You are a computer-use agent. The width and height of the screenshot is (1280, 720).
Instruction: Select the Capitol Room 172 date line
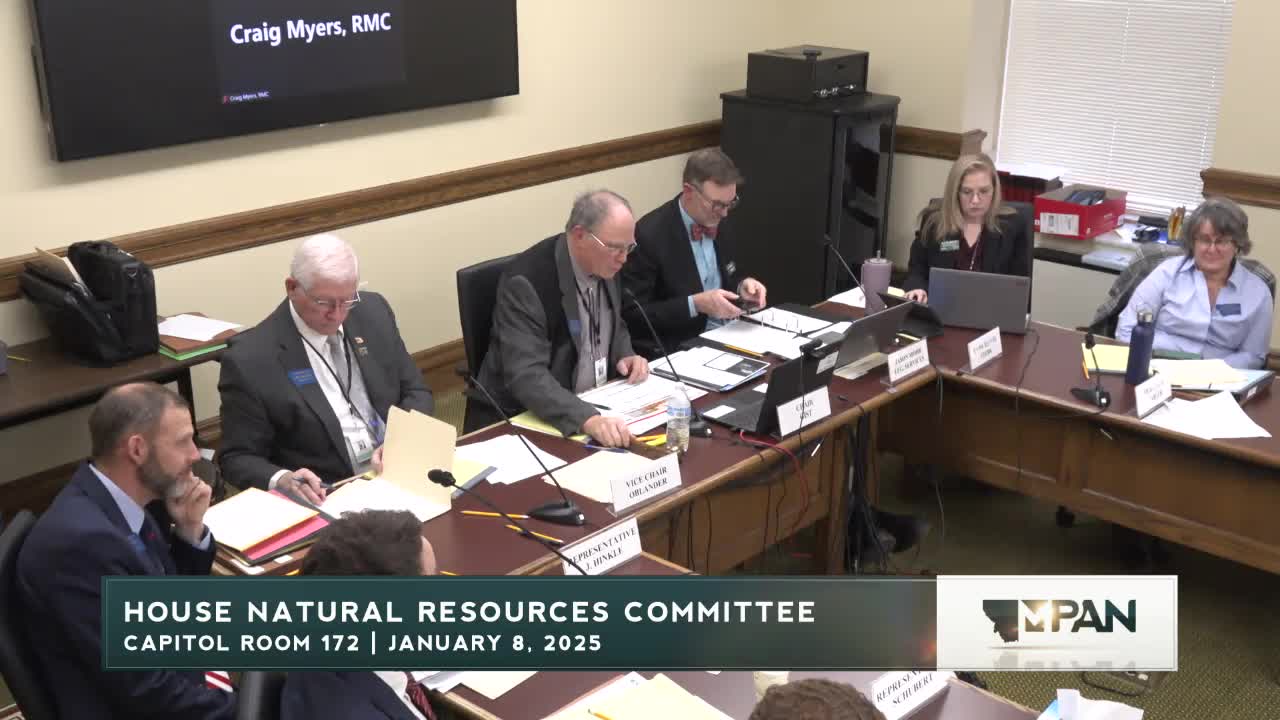click(x=362, y=641)
